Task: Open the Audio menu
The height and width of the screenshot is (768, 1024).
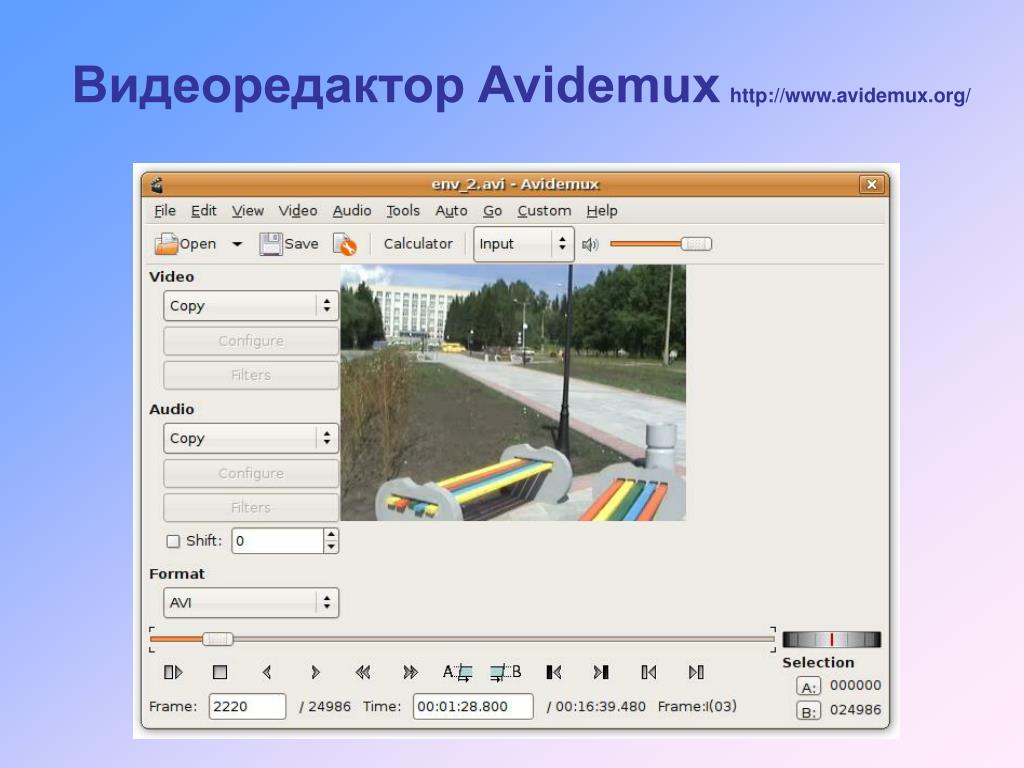Action: tap(352, 211)
